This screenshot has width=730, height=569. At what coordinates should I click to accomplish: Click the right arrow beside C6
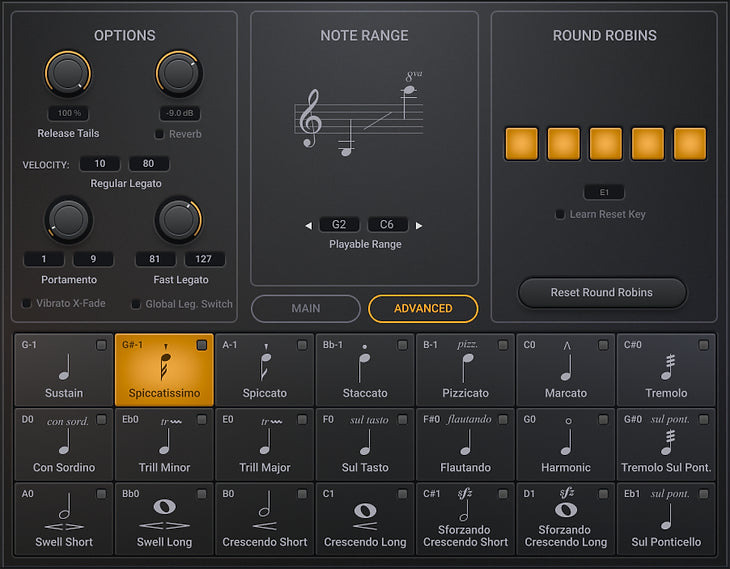(419, 225)
